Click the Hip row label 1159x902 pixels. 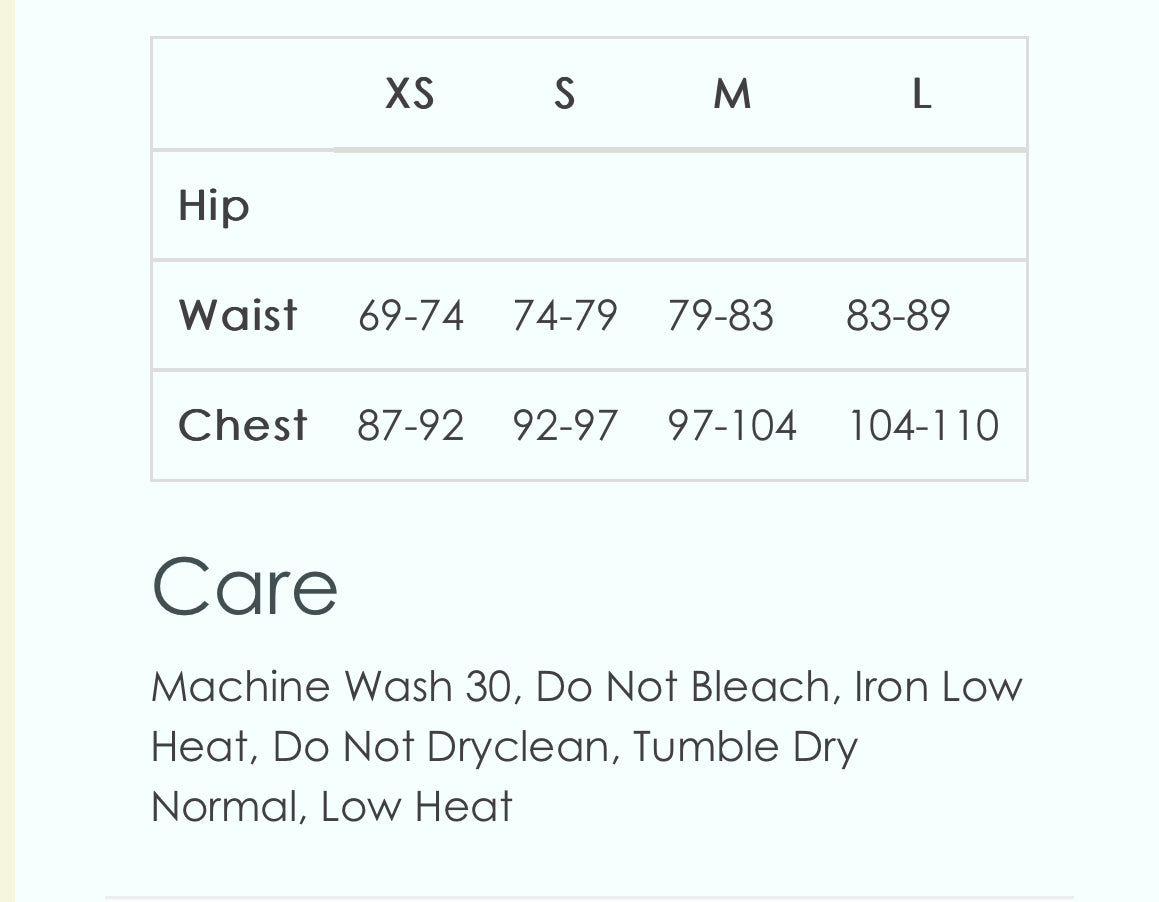click(x=214, y=206)
